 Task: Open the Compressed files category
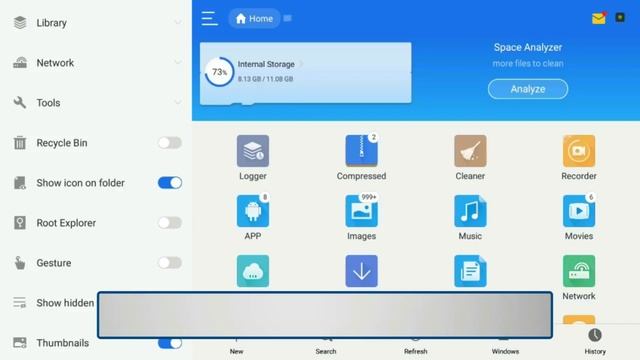tap(361, 158)
